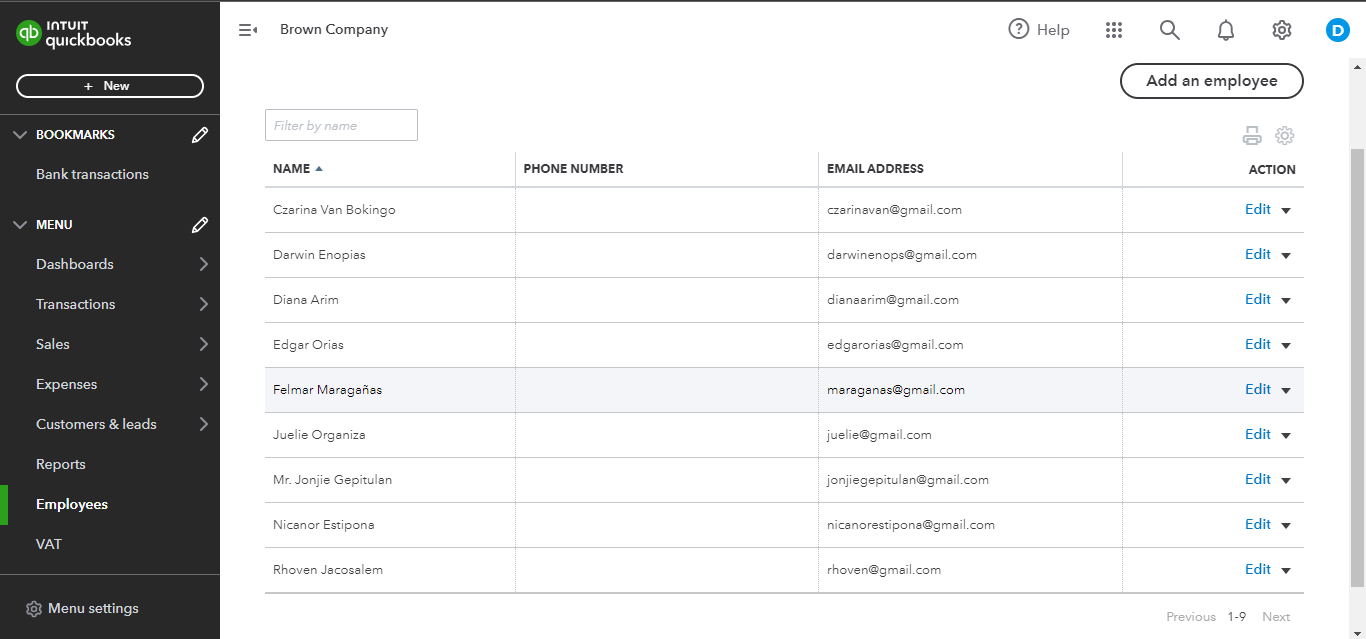The image size is (1366, 639).
Task: Open the notifications bell
Action: point(1226,30)
